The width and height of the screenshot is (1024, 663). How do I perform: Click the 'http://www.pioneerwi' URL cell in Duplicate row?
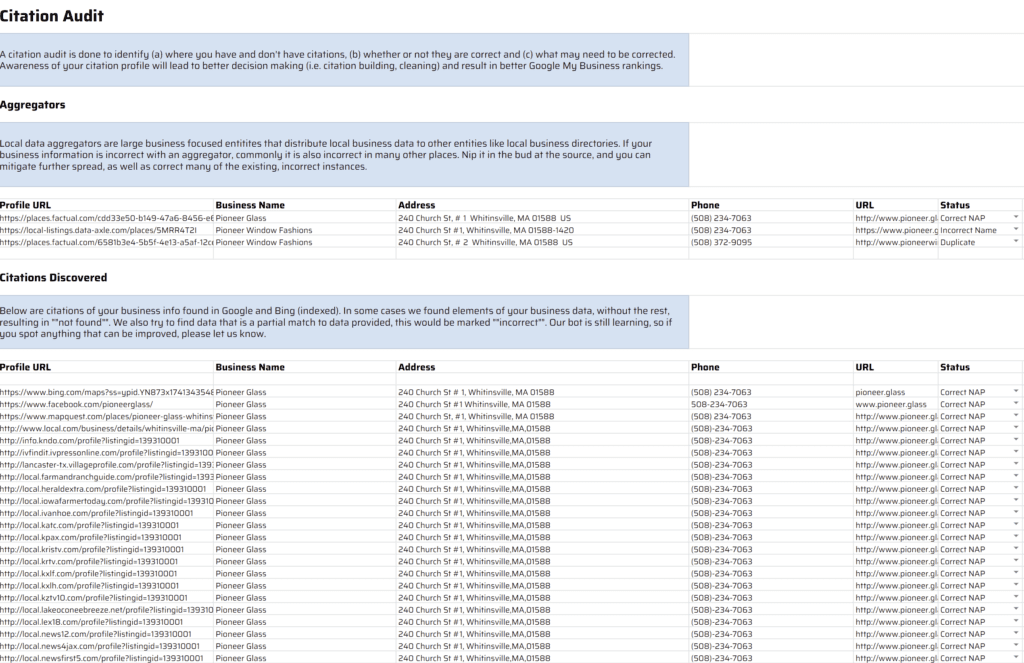click(896, 242)
